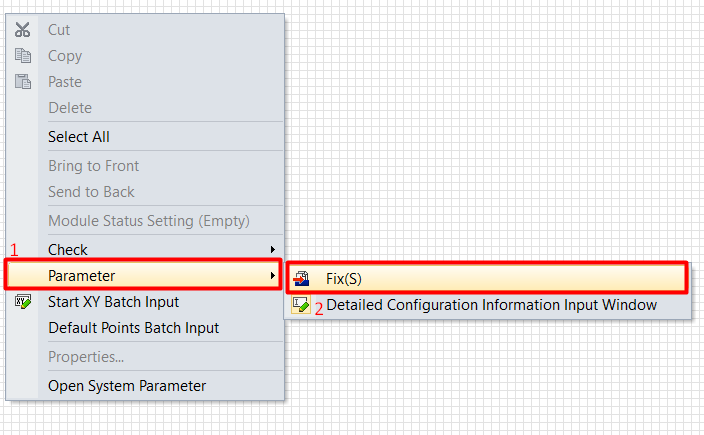Screen dimensions: 704x435
Task: Click the Paste clipboard icon
Action: pyautogui.click(x=22, y=82)
